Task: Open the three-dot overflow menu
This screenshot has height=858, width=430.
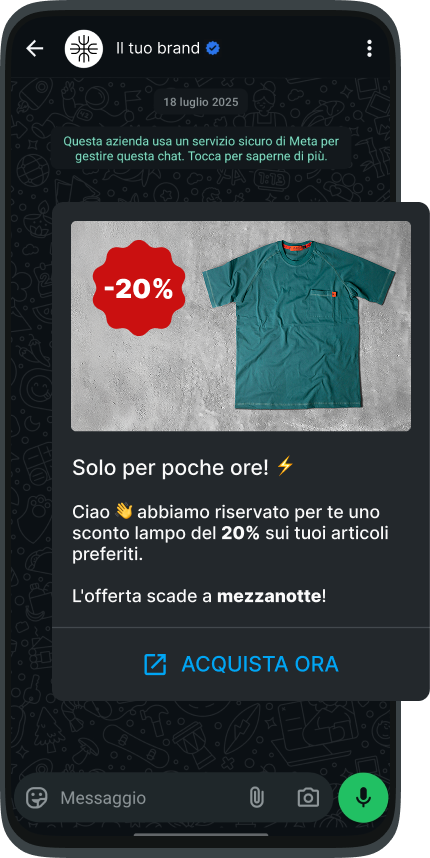Action: tap(369, 49)
